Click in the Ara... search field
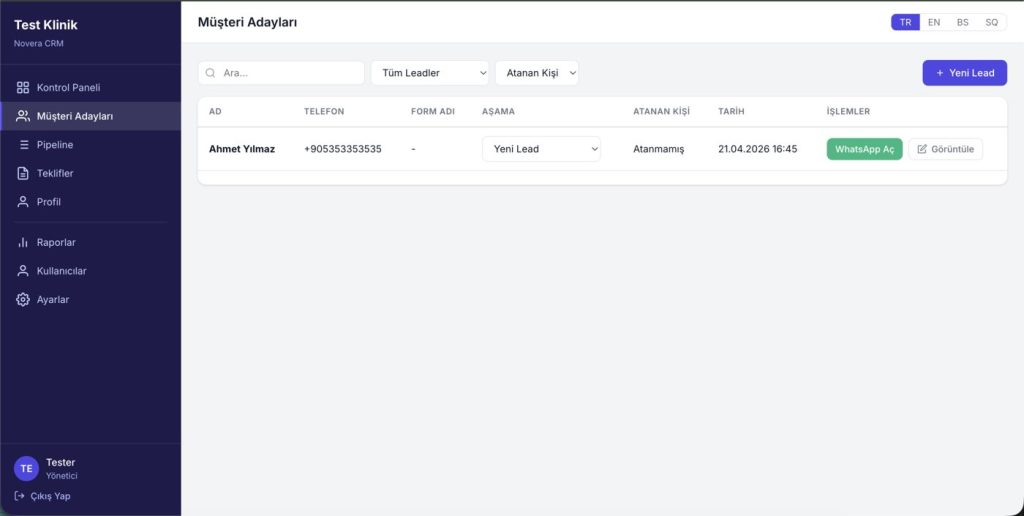1024x516 pixels. click(281, 73)
